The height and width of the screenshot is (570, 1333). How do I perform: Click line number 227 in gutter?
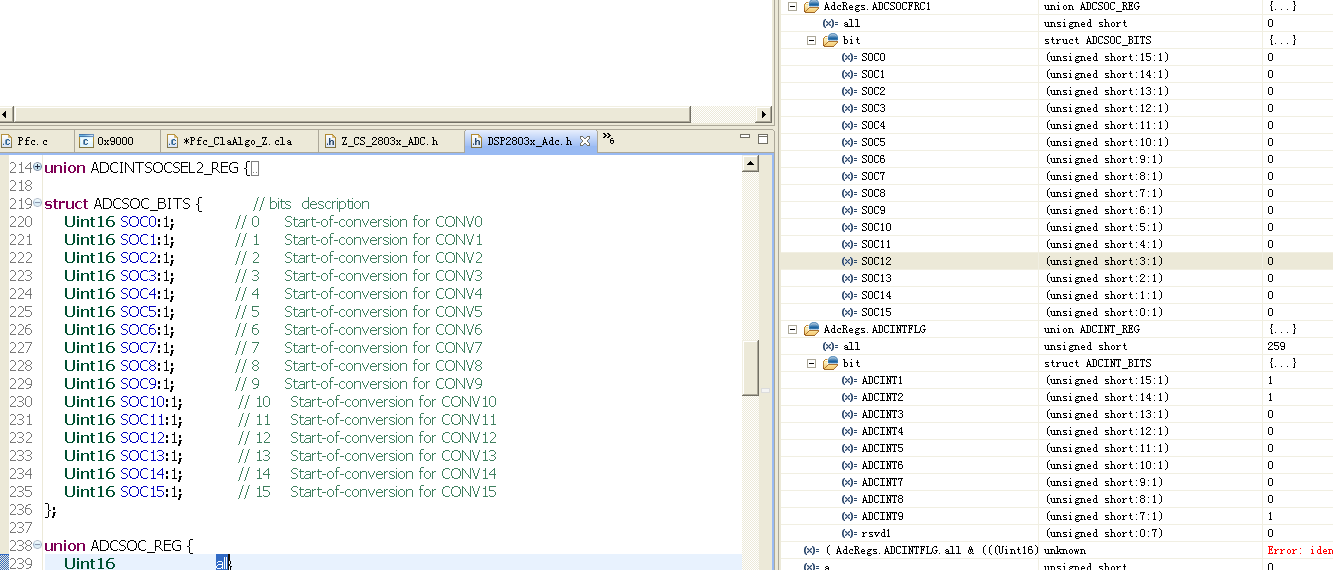[x=20, y=347]
